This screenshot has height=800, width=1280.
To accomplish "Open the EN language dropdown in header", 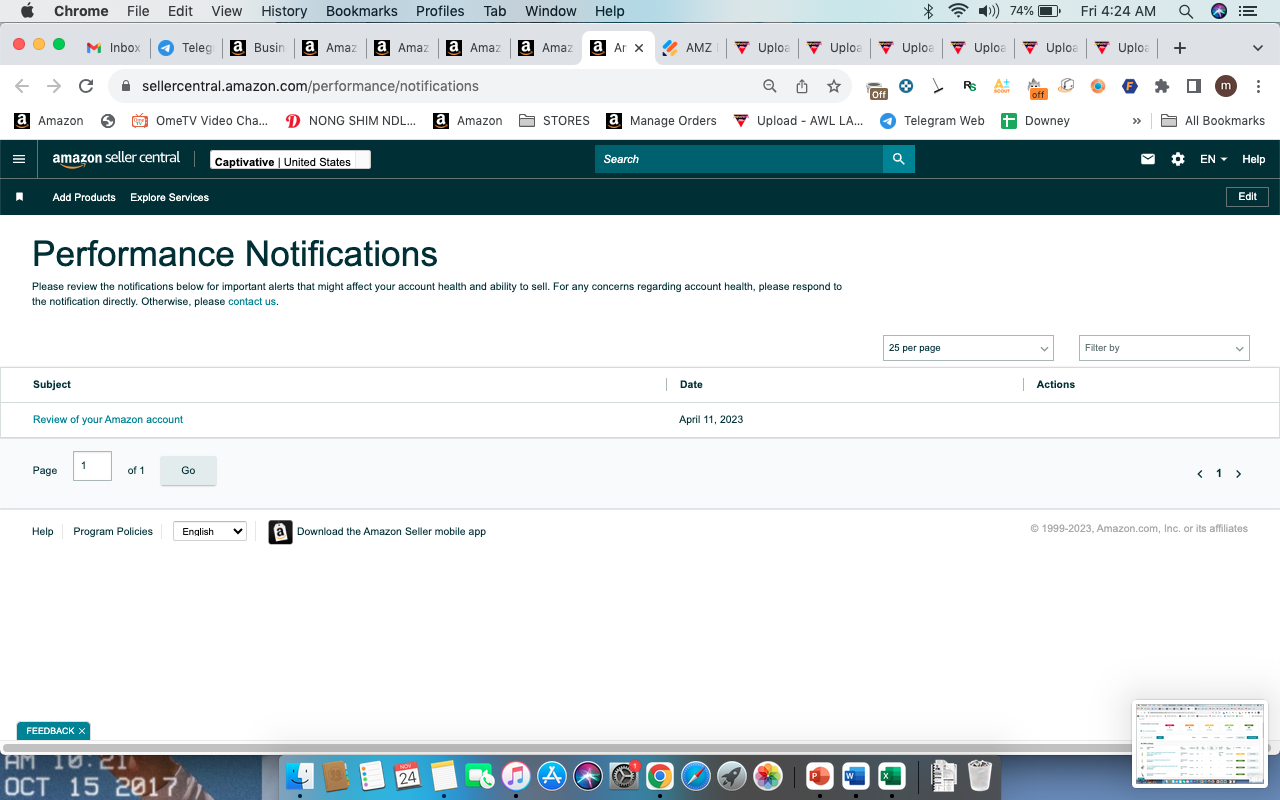I will (x=1213, y=159).
